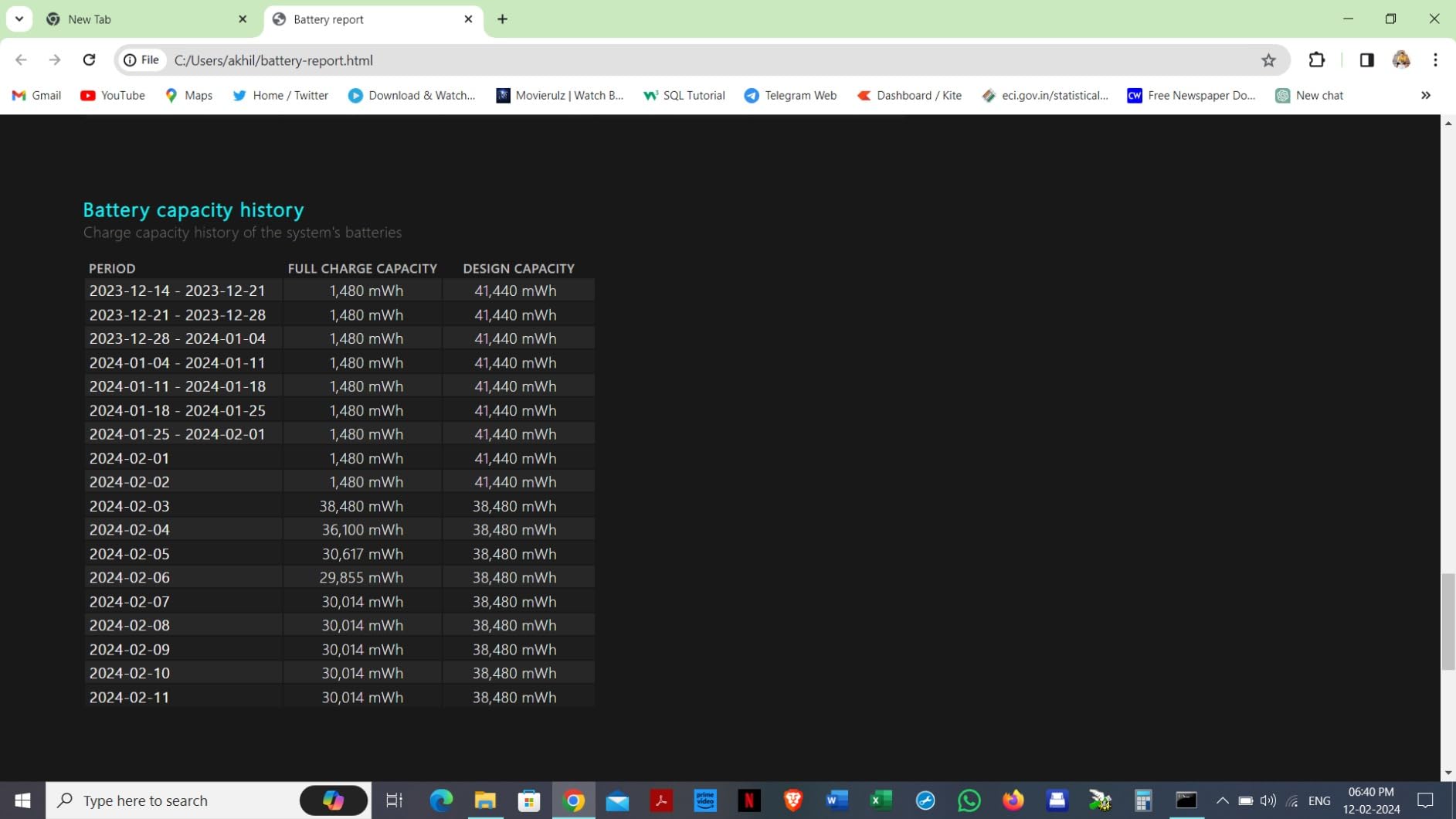Screen dimensions: 1456x819
Task: Close the Battery report tab
Action: (x=468, y=19)
